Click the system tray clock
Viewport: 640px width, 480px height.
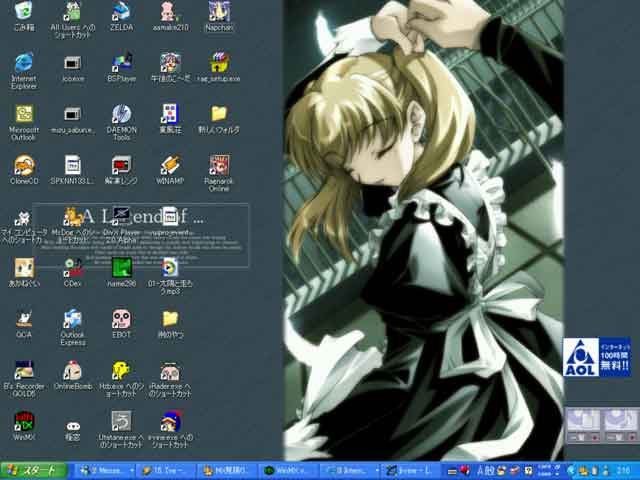(x=622, y=470)
